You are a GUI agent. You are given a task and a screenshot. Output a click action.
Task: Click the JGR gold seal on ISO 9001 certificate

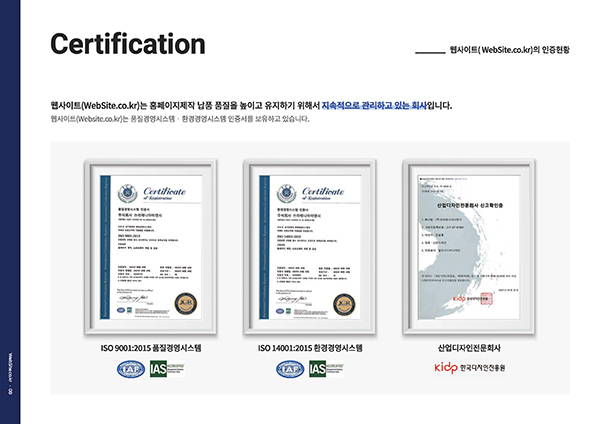[186, 304]
